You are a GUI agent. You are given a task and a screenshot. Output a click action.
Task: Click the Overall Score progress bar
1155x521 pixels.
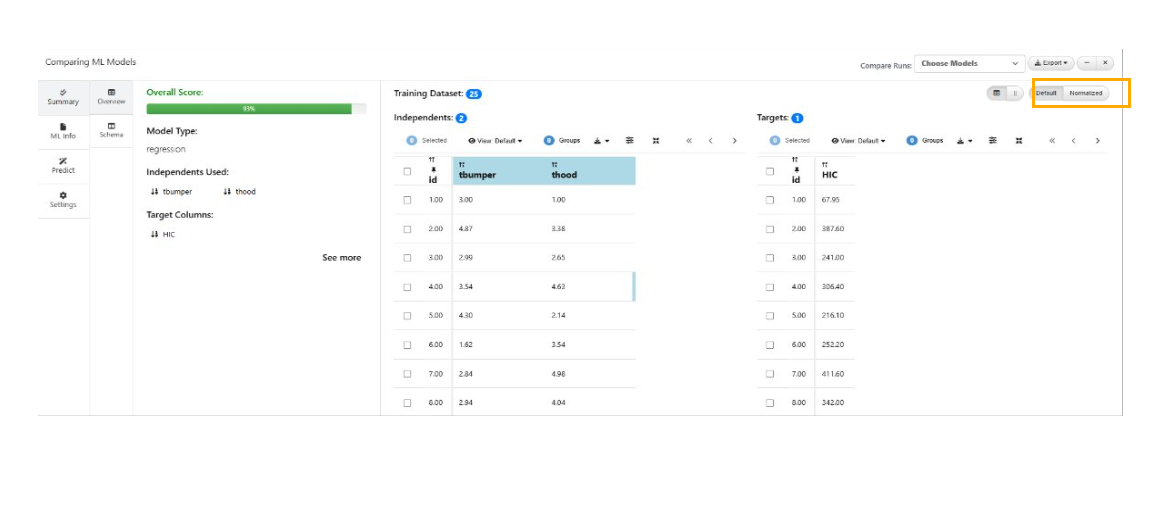tap(256, 108)
